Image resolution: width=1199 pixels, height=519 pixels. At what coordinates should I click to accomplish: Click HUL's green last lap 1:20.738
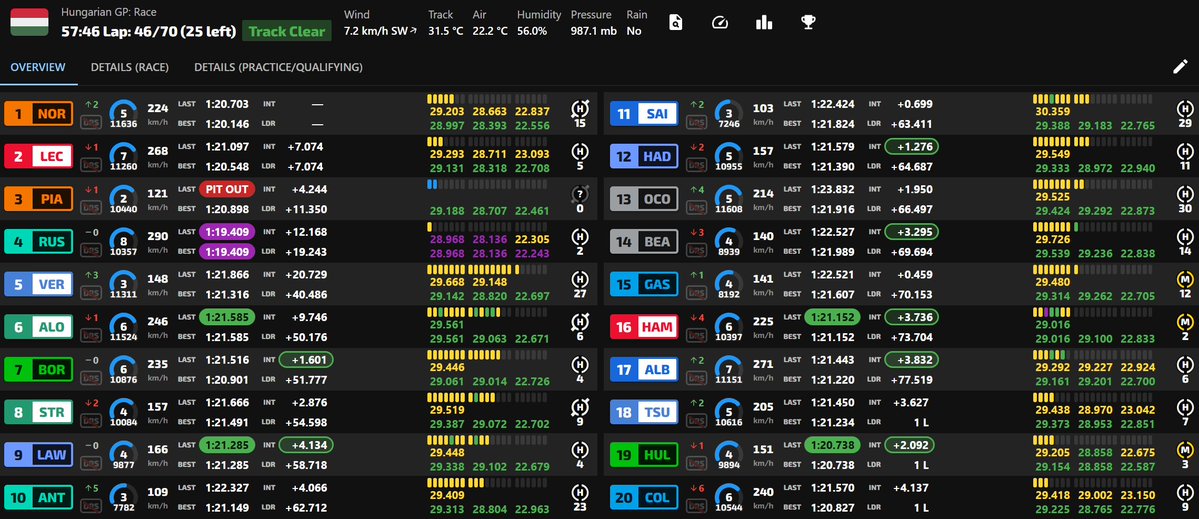coord(832,445)
